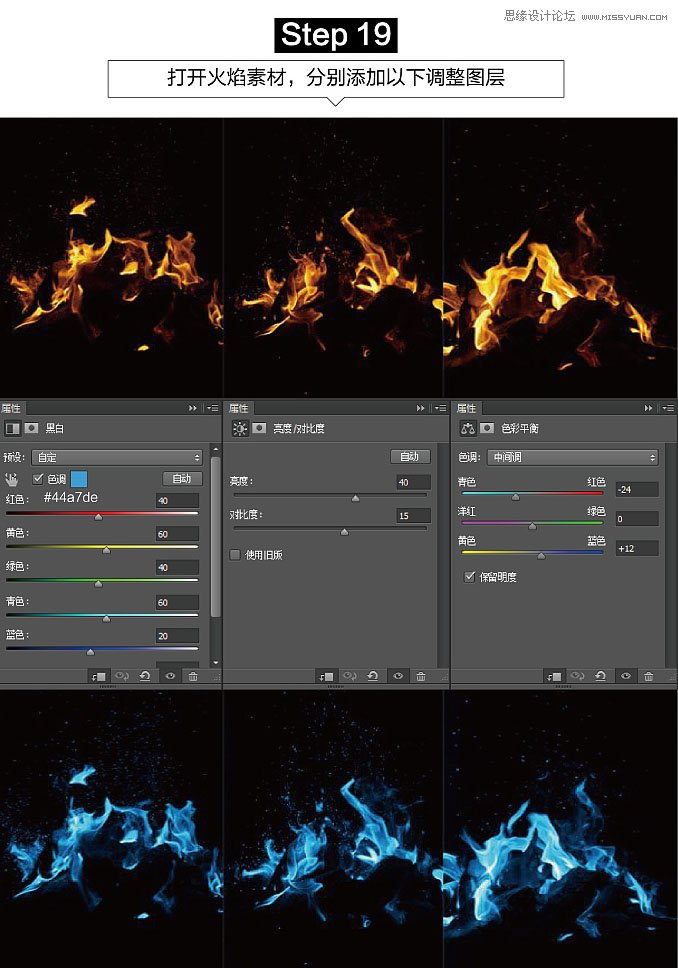The height and width of the screenshot is (968, 678).
Task: Uncheck the 色调 tint checkbox
Action: point(39,479)
